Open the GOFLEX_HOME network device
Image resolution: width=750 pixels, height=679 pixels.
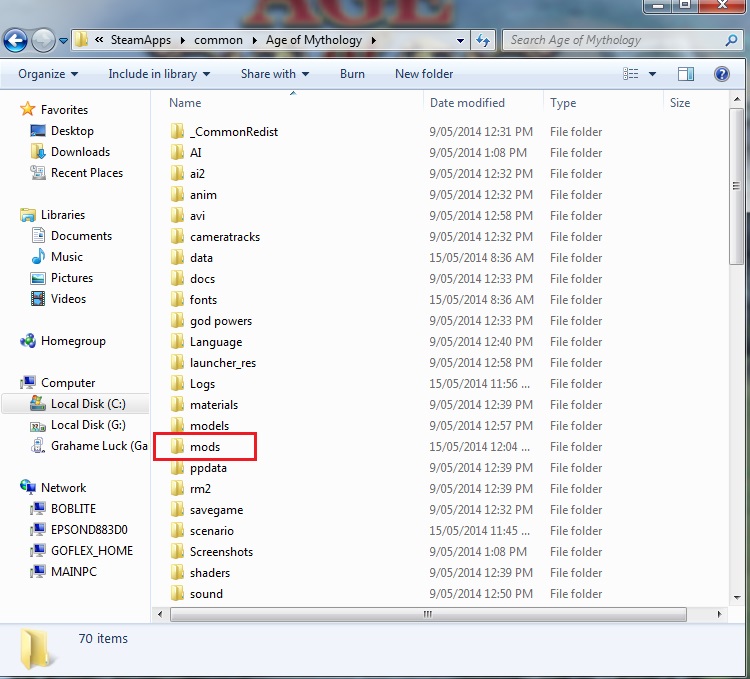click(x=92, y=551)
